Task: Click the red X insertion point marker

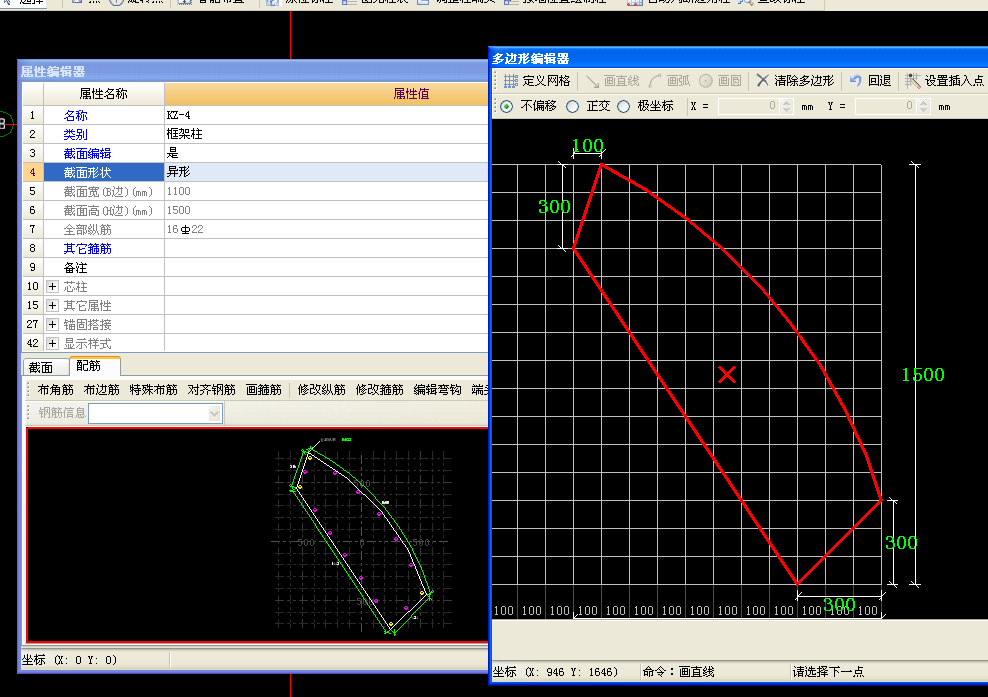Action: coord(727,375)
